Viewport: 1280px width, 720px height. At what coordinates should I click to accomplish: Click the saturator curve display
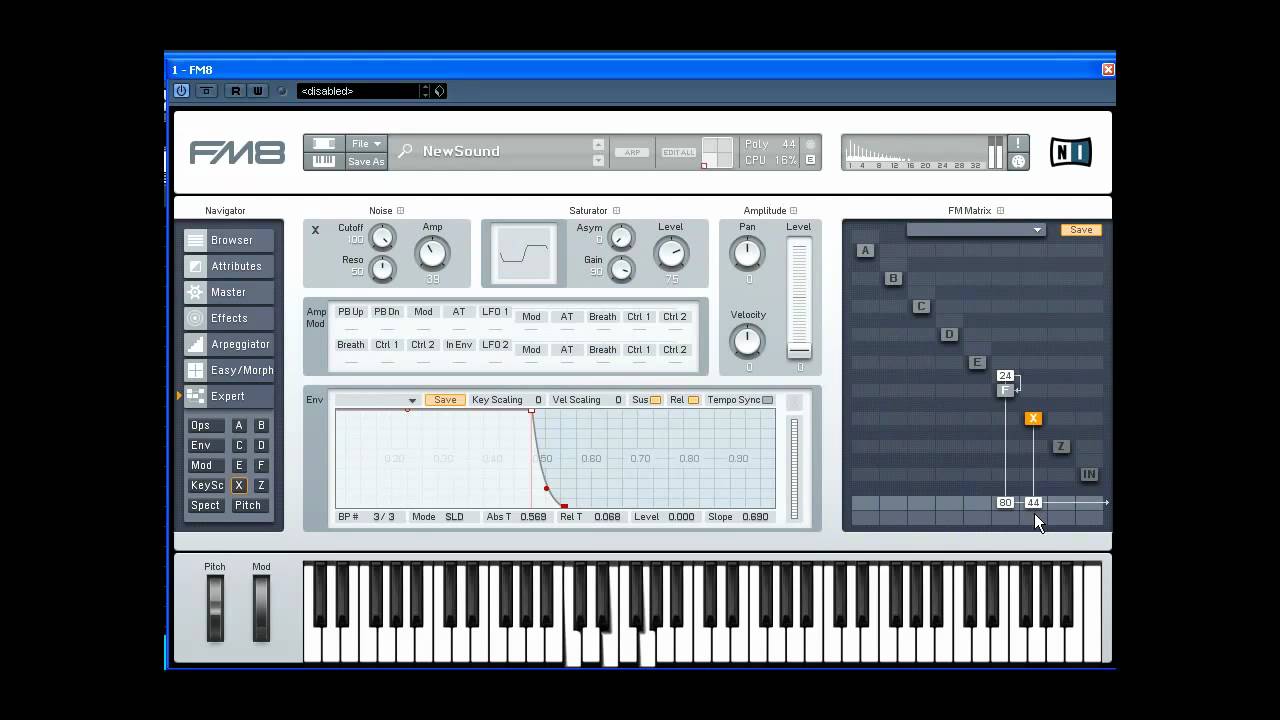pyautogui.click(x=524, y=253)
